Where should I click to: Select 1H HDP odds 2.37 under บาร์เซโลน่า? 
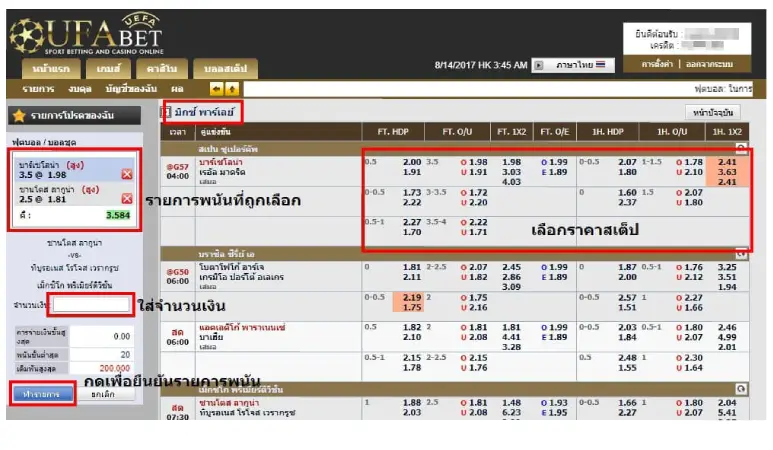coord(628,202)
